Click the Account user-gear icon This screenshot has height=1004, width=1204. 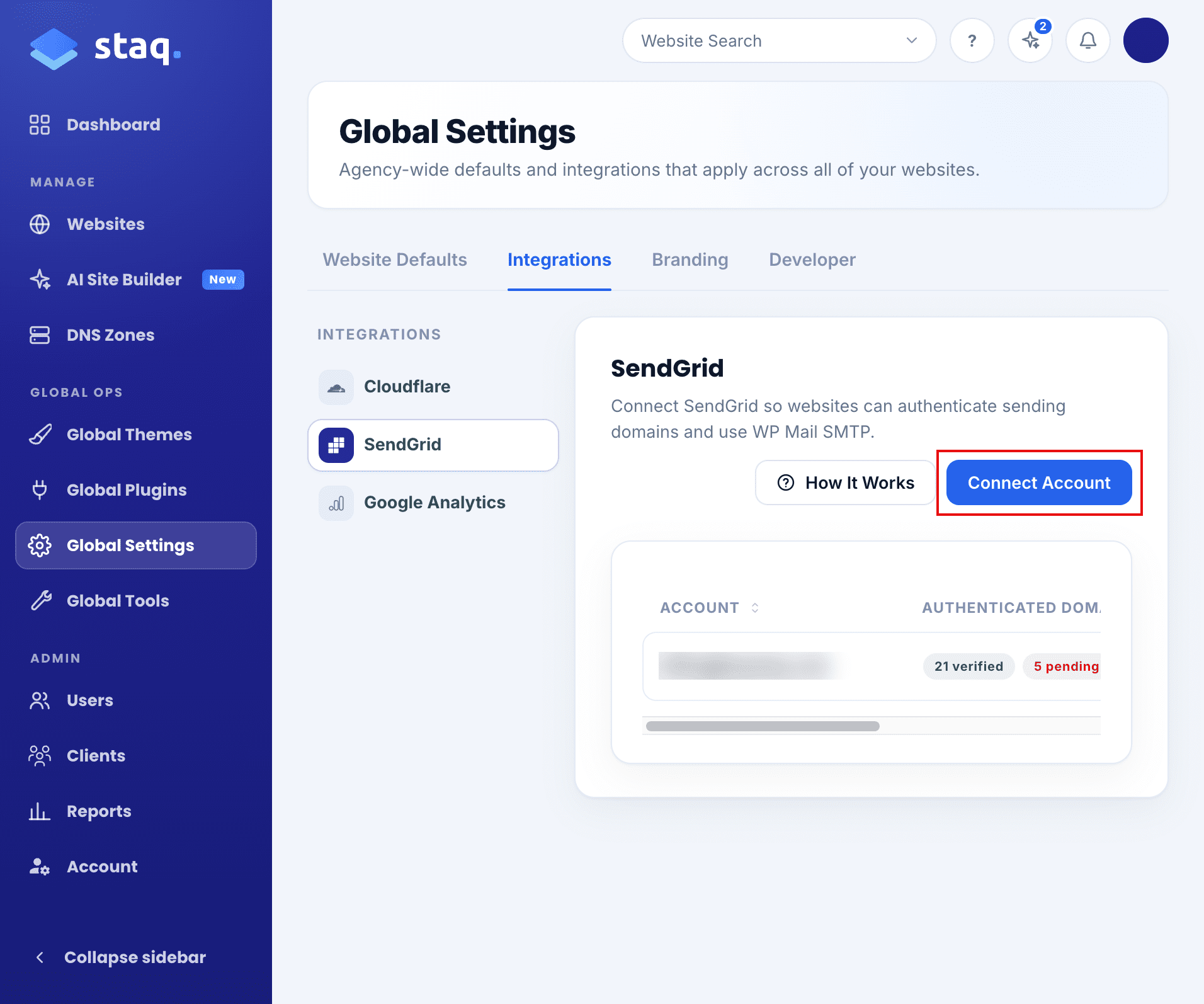[40, 867]
